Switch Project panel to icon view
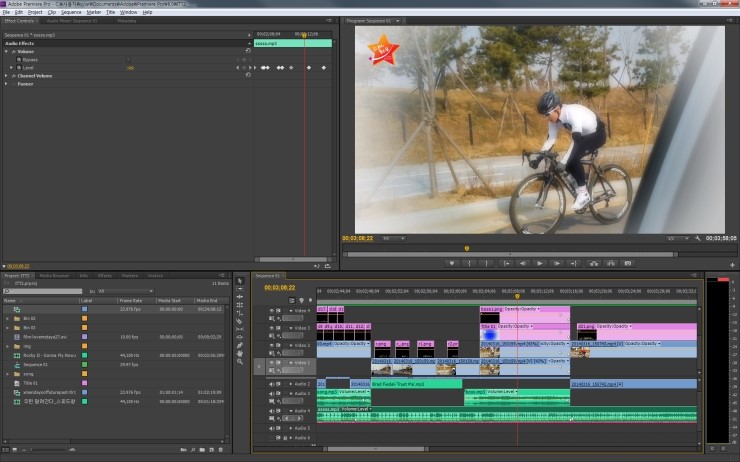The image size is (740, 462). click(15, 450)
